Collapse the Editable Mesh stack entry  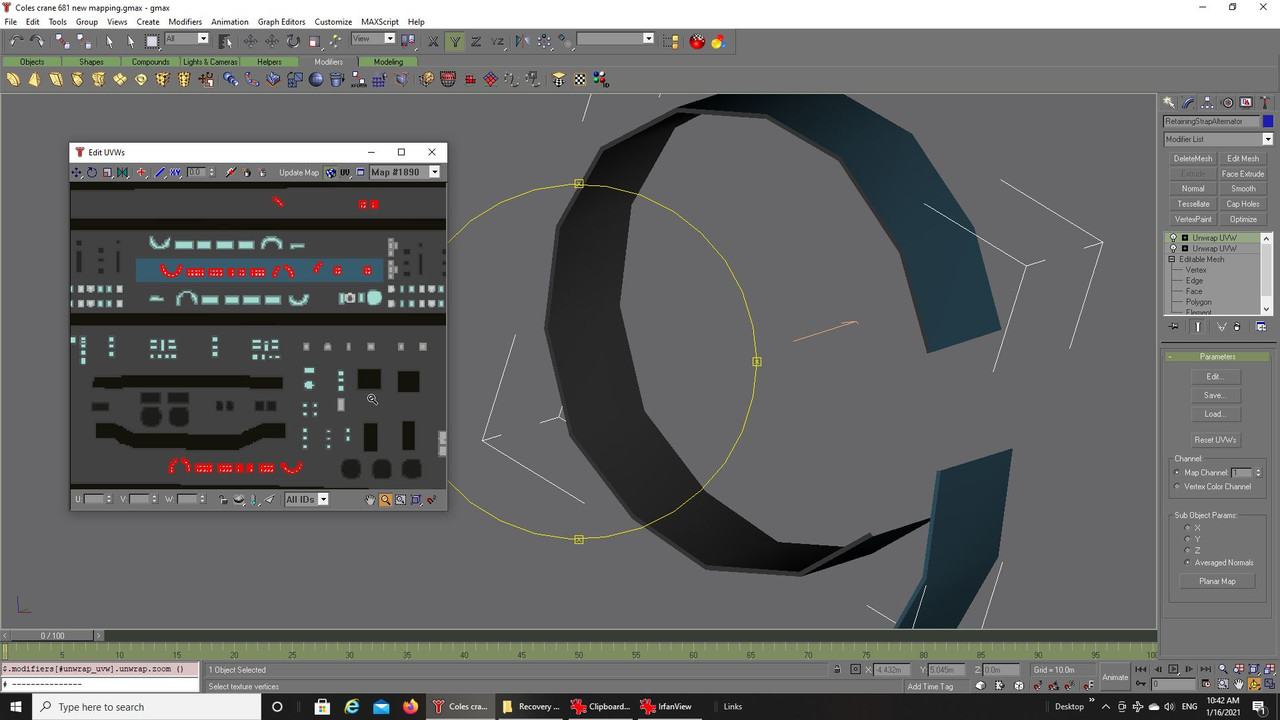point(1172,259)
